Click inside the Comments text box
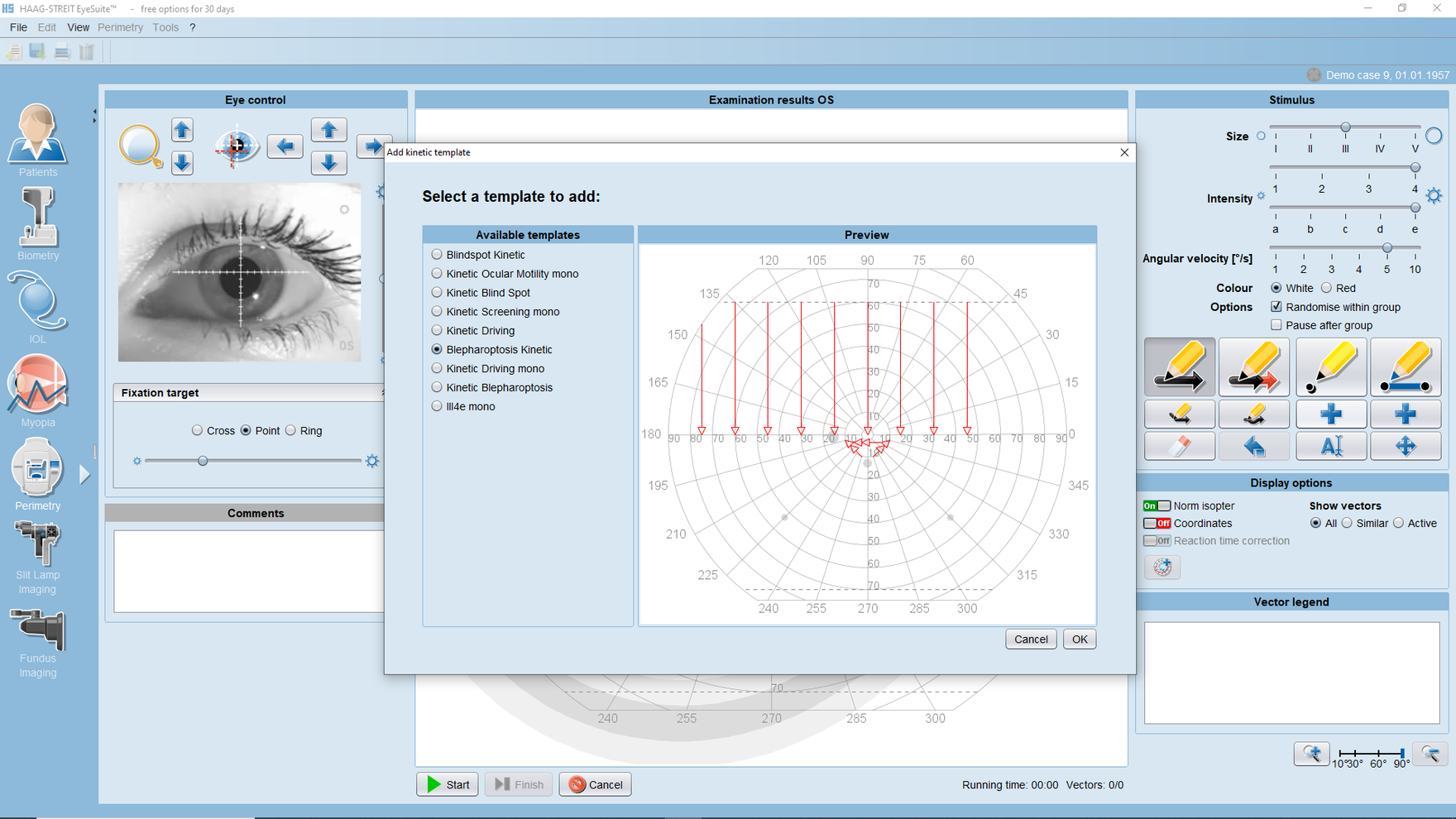The image size is (1456, 819). (x=248, y=571)
